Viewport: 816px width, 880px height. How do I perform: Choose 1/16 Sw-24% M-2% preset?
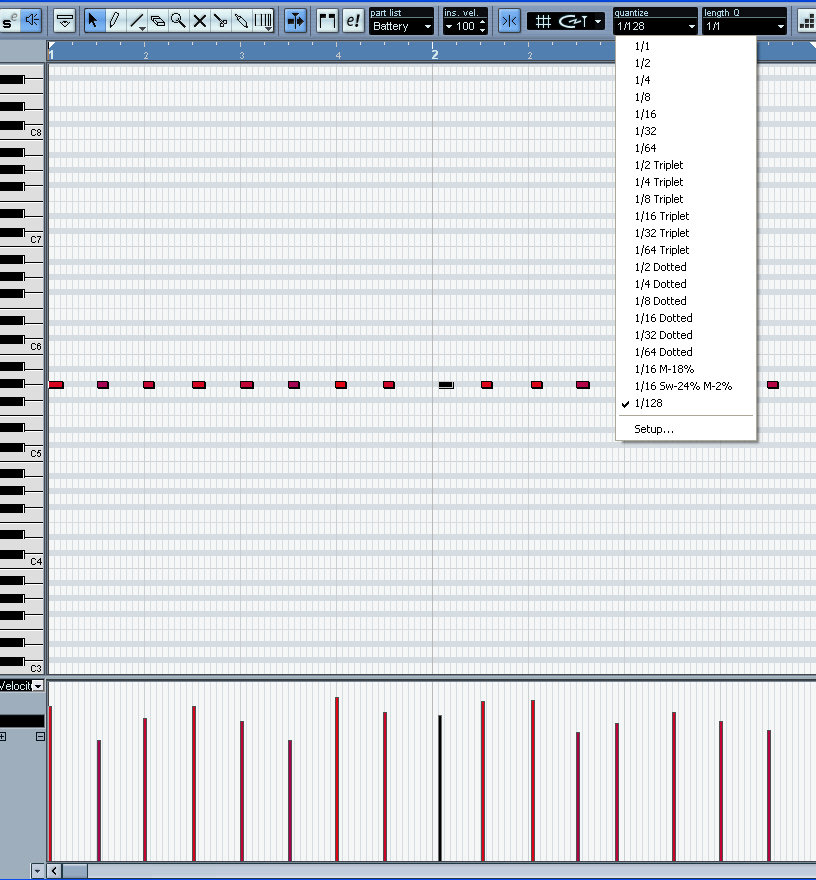686,386
